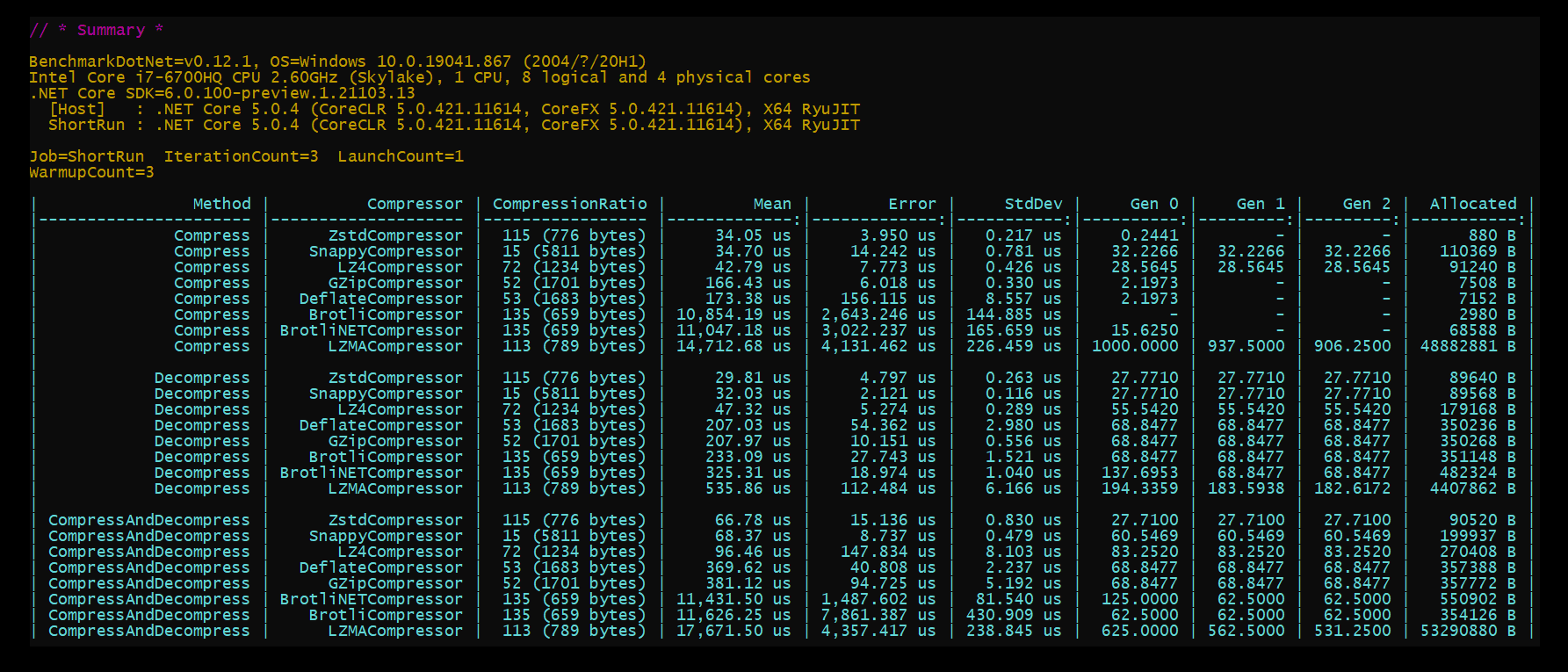This screenshot has width=1568, height=672.
Task: Click the '.NET Core SDK=6.0.100-preview.1.21103.13' line
Action: [x=222, y=93]
